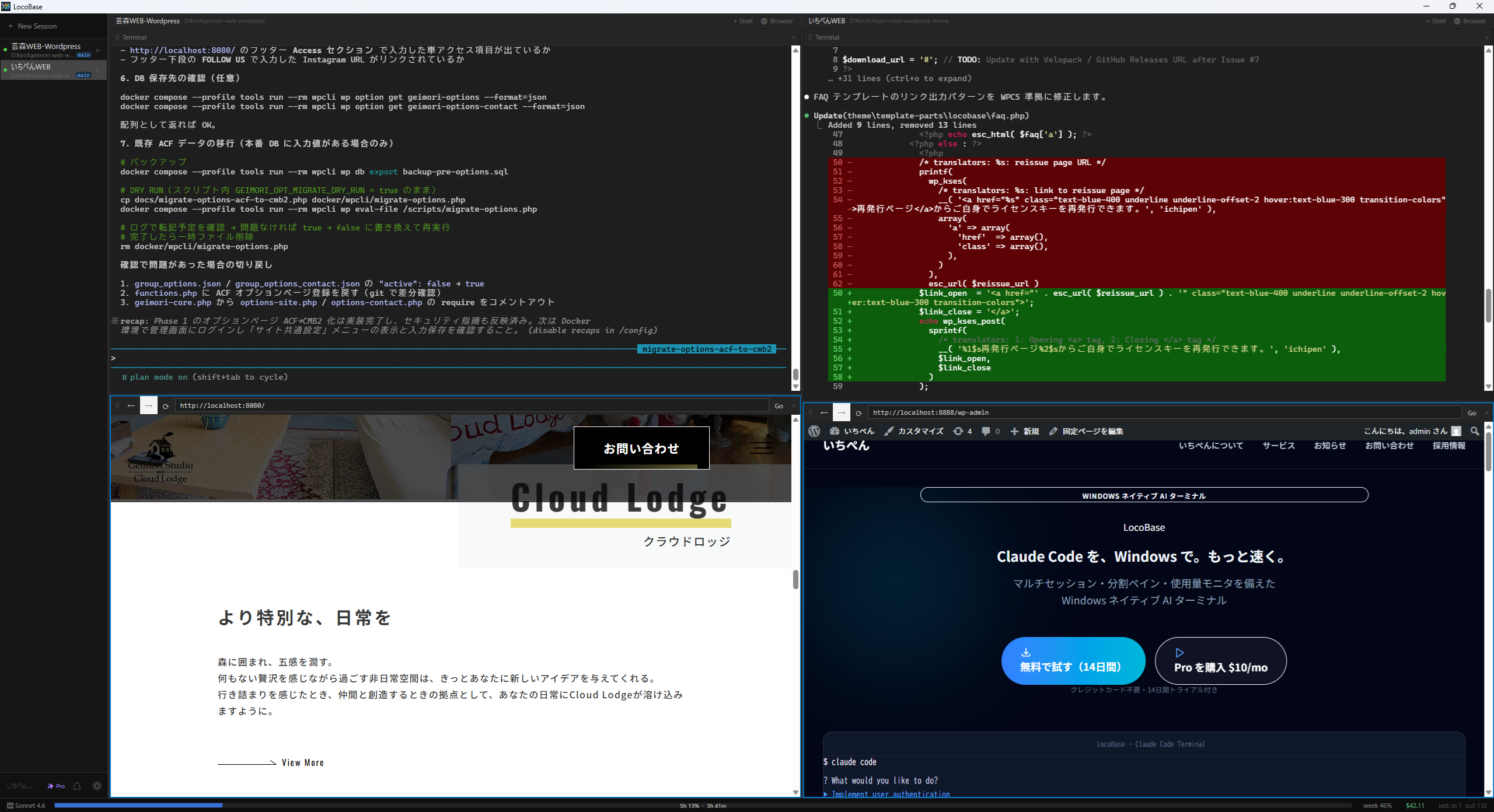Focus the http://localhost:8888/wp-admin URL field
The height and width of the screenshot is (812, 1494).
[x=1165, y=412]
